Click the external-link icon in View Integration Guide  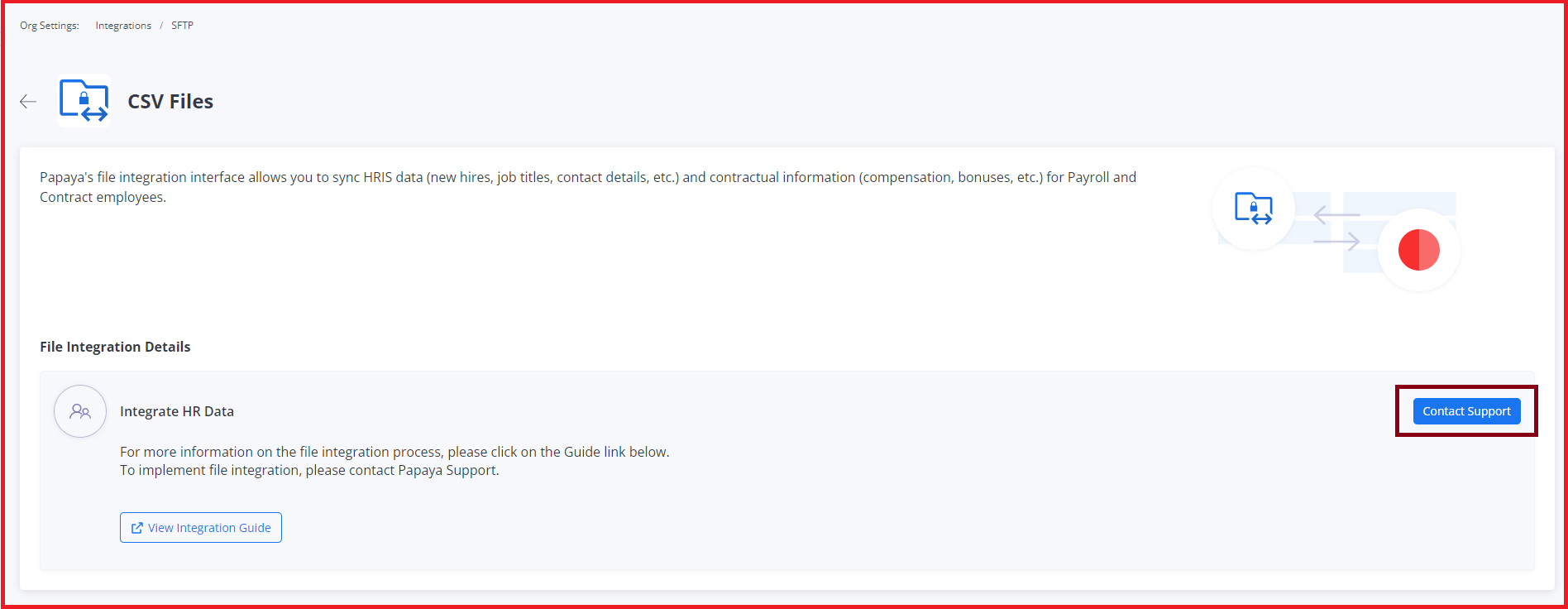coord(137,528)
